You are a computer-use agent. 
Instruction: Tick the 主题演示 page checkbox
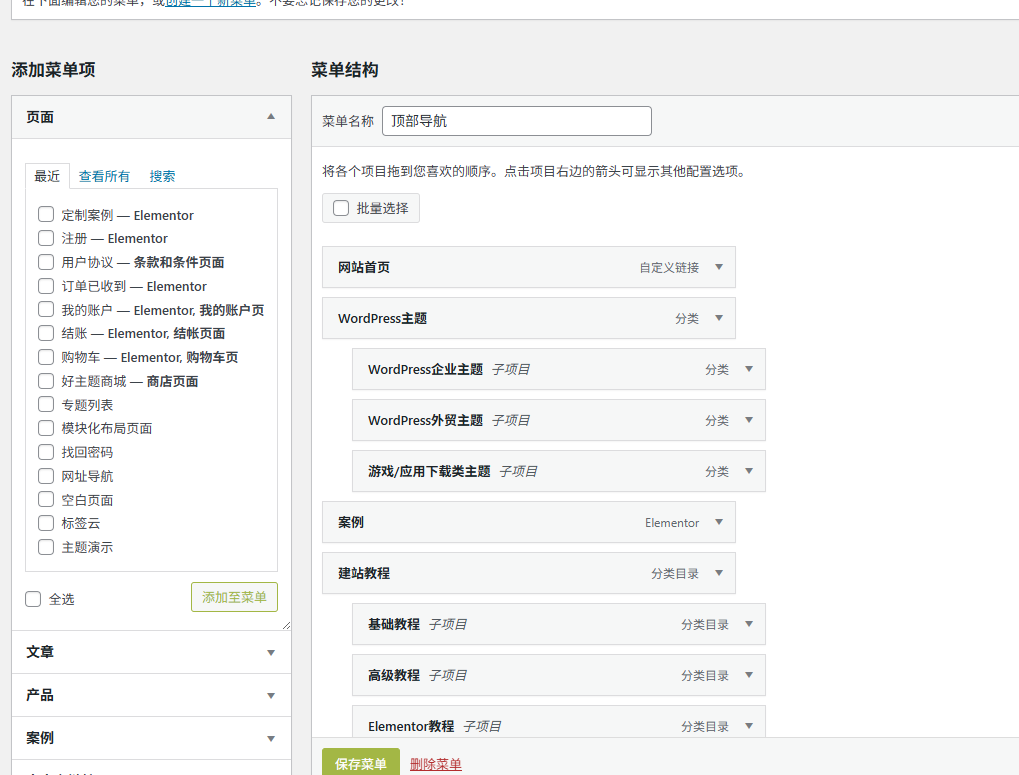tap(46, 547)
